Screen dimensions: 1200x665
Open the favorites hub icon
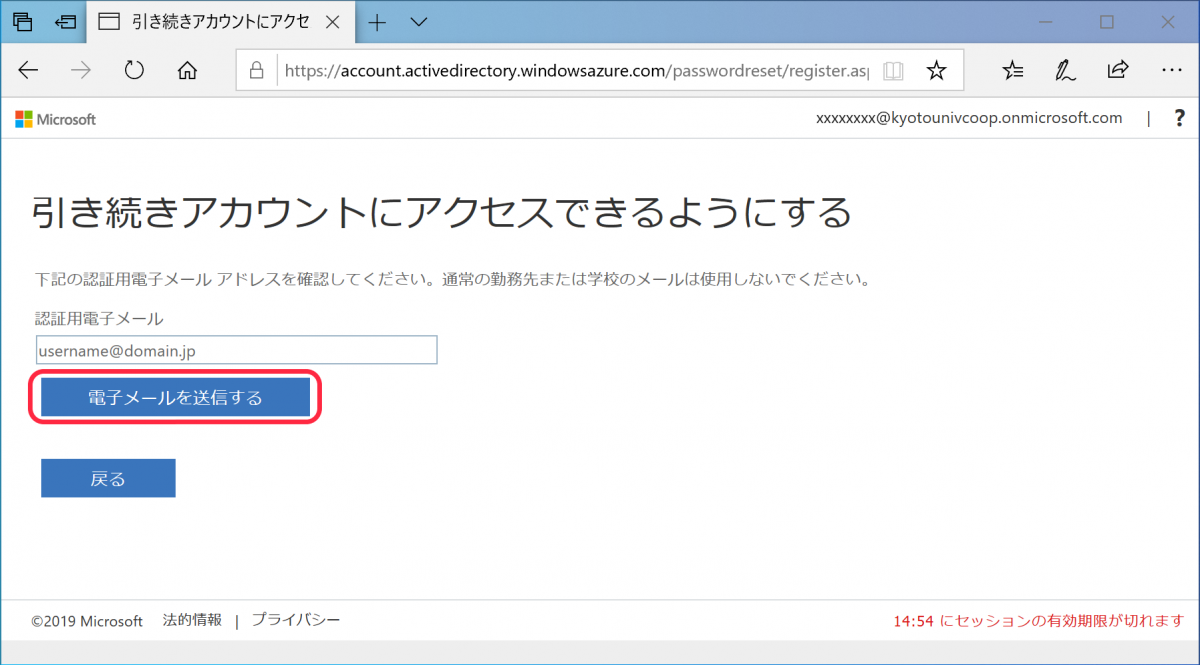(x=1012, y=70)
